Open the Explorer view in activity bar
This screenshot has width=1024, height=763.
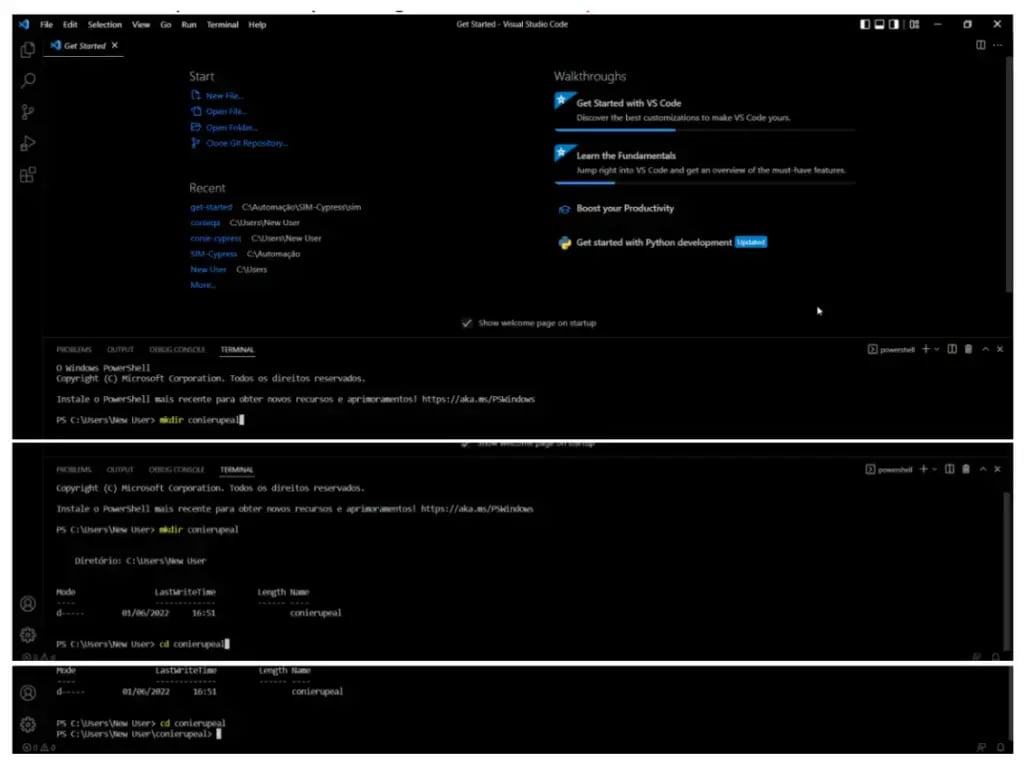click(28, 50)
